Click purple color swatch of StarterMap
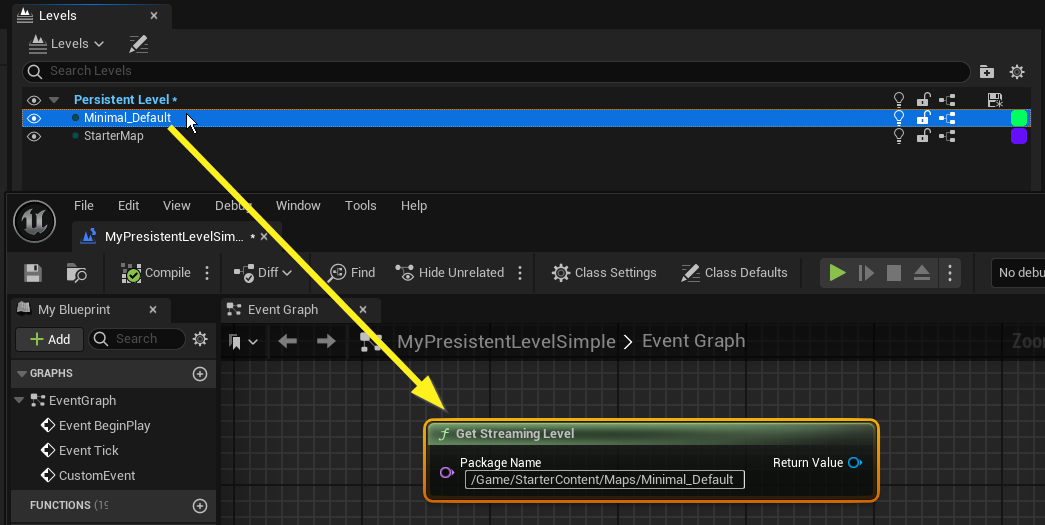Image resolution: width=1045 pixels, height=525 pixels. [1019, 136]
